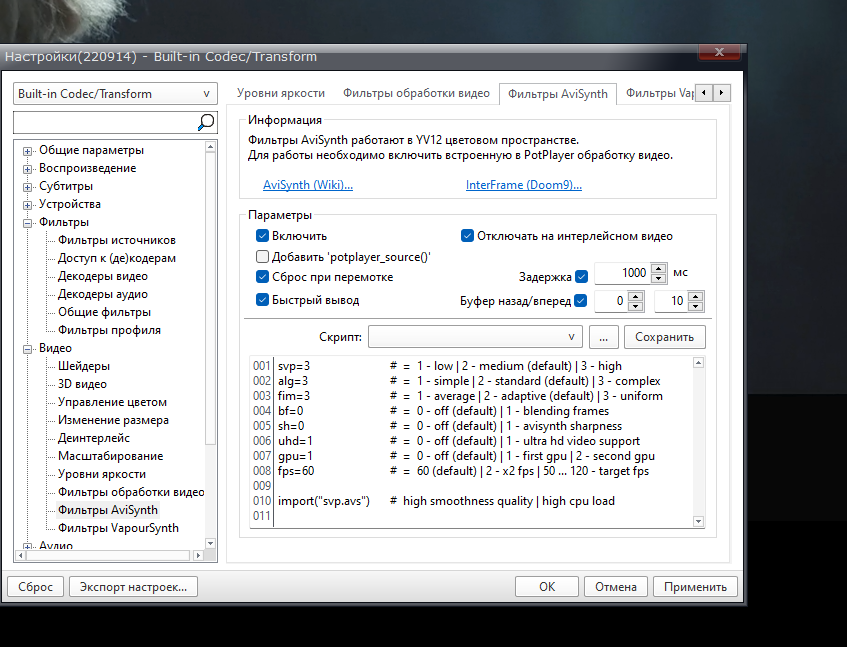The width and height of the screenshot is (847, 647).
Task: Decrease forward buffer value of 10
Action: click(696, 306)
